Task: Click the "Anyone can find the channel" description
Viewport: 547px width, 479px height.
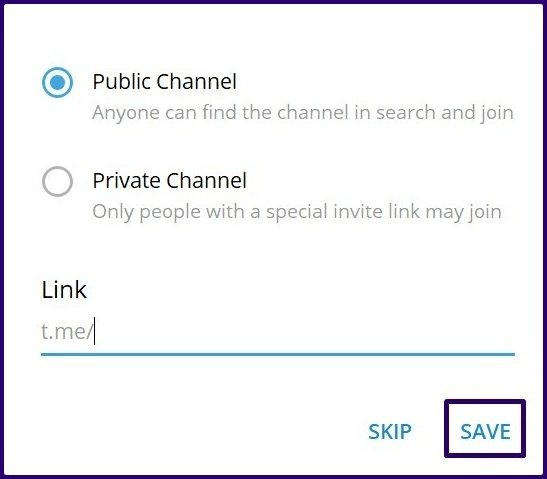Action: coord(303,113)
